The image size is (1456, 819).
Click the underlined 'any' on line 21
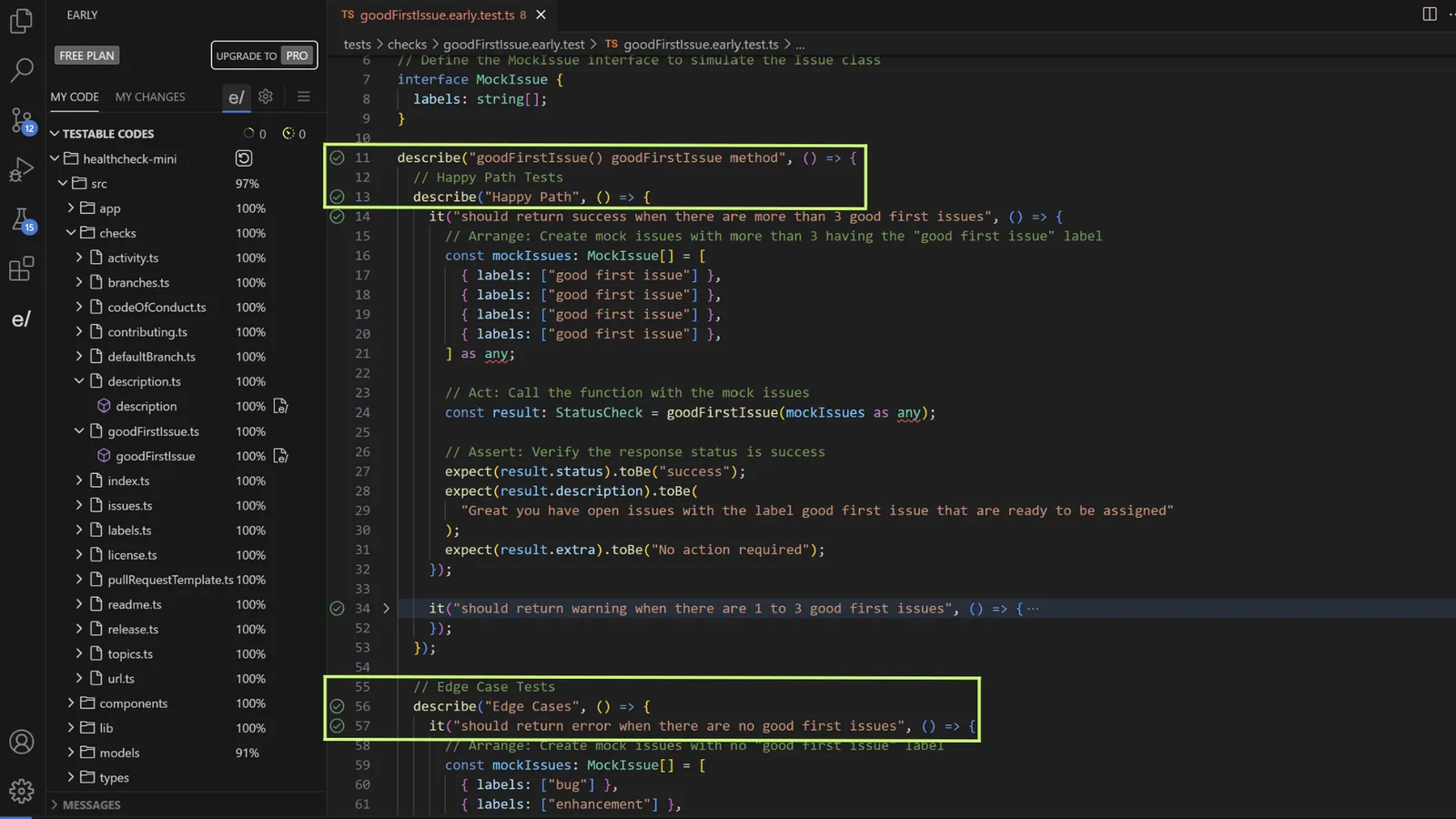[496, 354]
